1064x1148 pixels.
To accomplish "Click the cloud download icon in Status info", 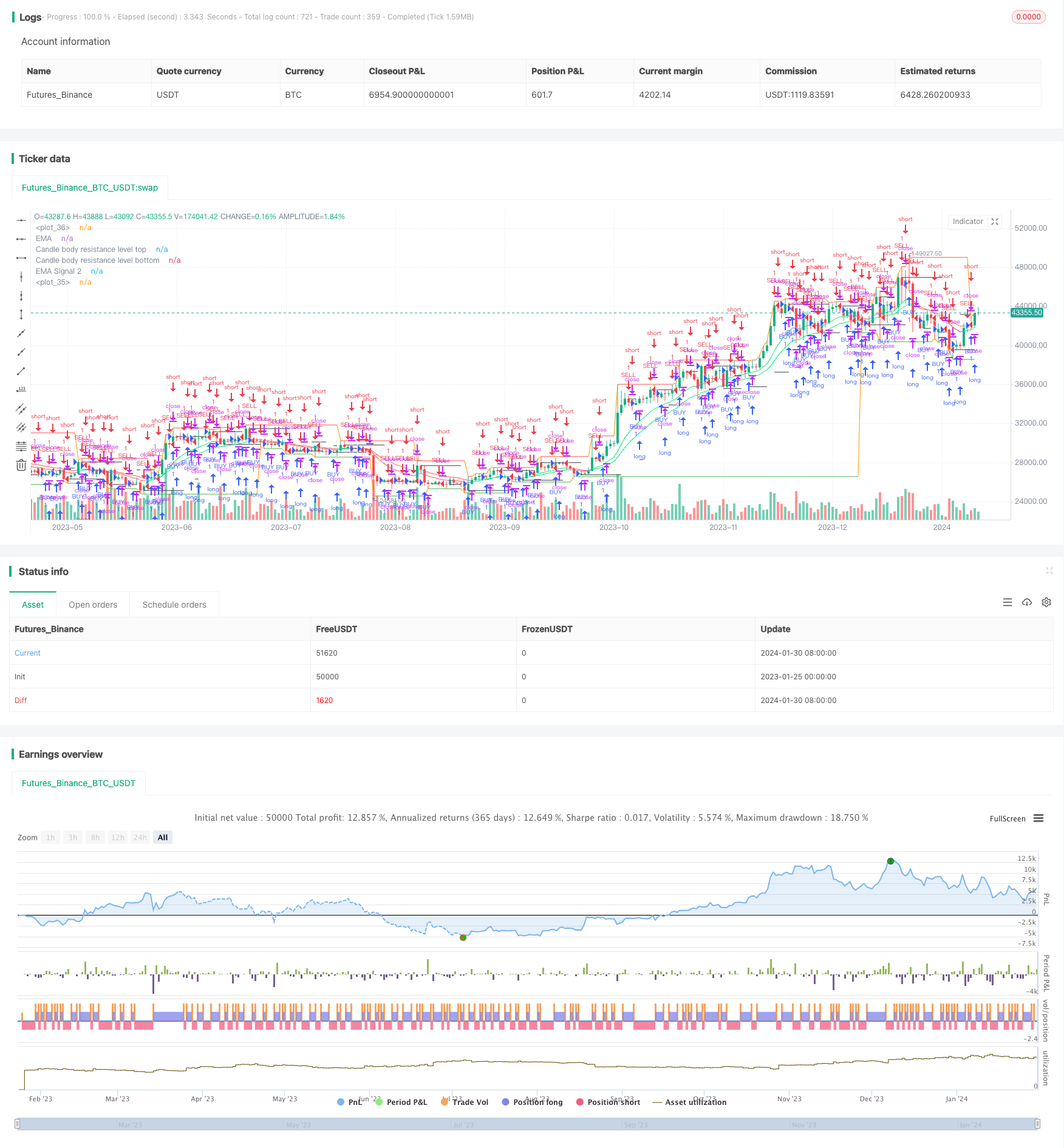I will click(1027, 602).
